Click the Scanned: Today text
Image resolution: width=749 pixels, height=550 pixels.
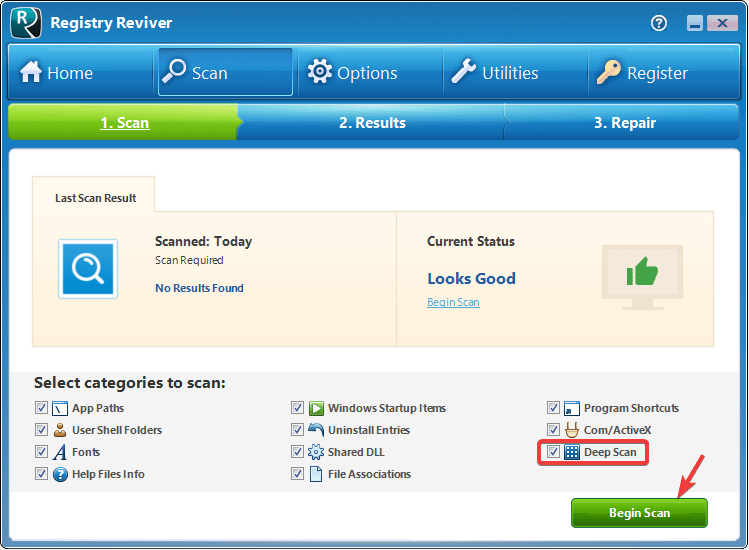[x=203, y=241]
